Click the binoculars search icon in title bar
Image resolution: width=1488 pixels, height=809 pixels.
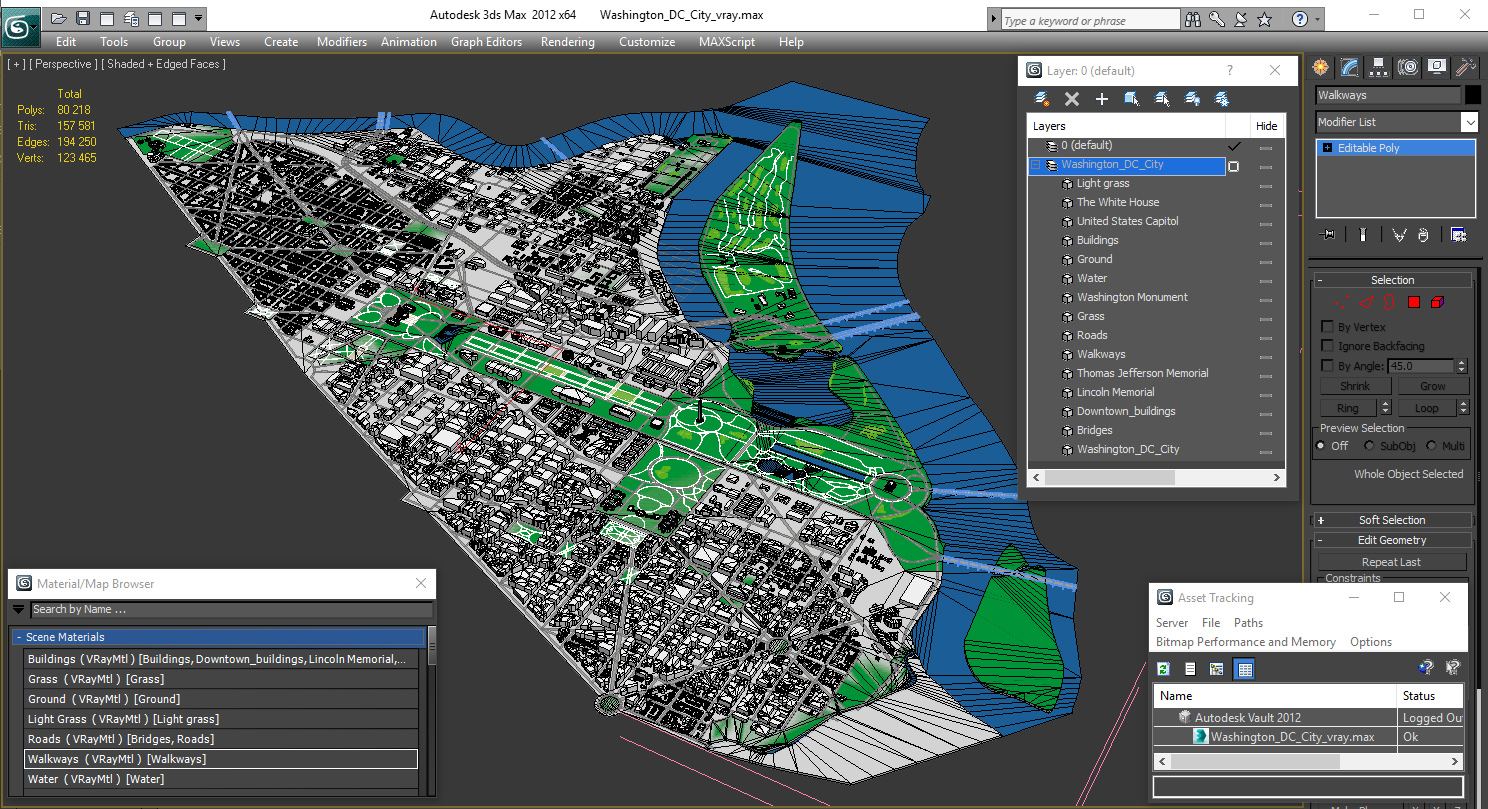coord(1193,19)
